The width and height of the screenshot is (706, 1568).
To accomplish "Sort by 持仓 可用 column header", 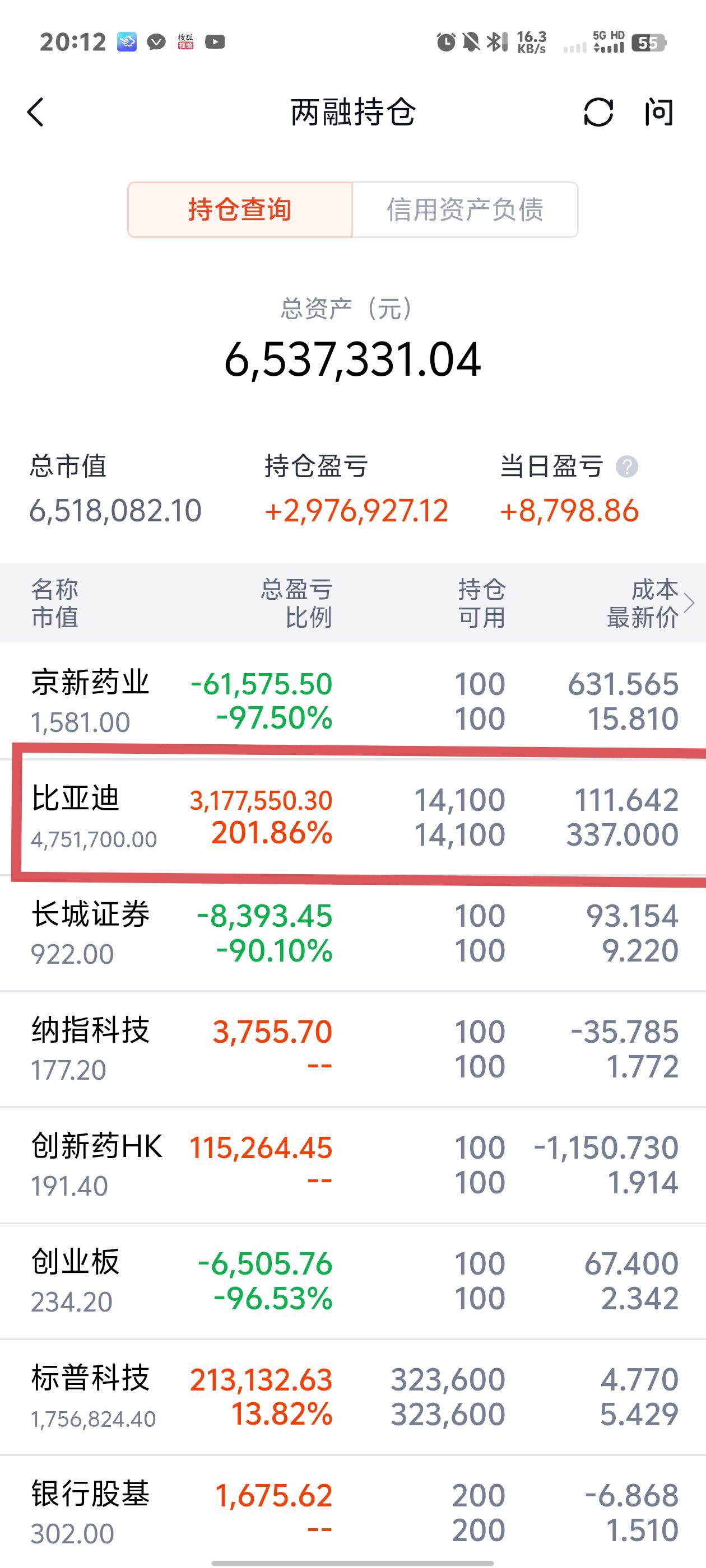I will coord(481,603).
